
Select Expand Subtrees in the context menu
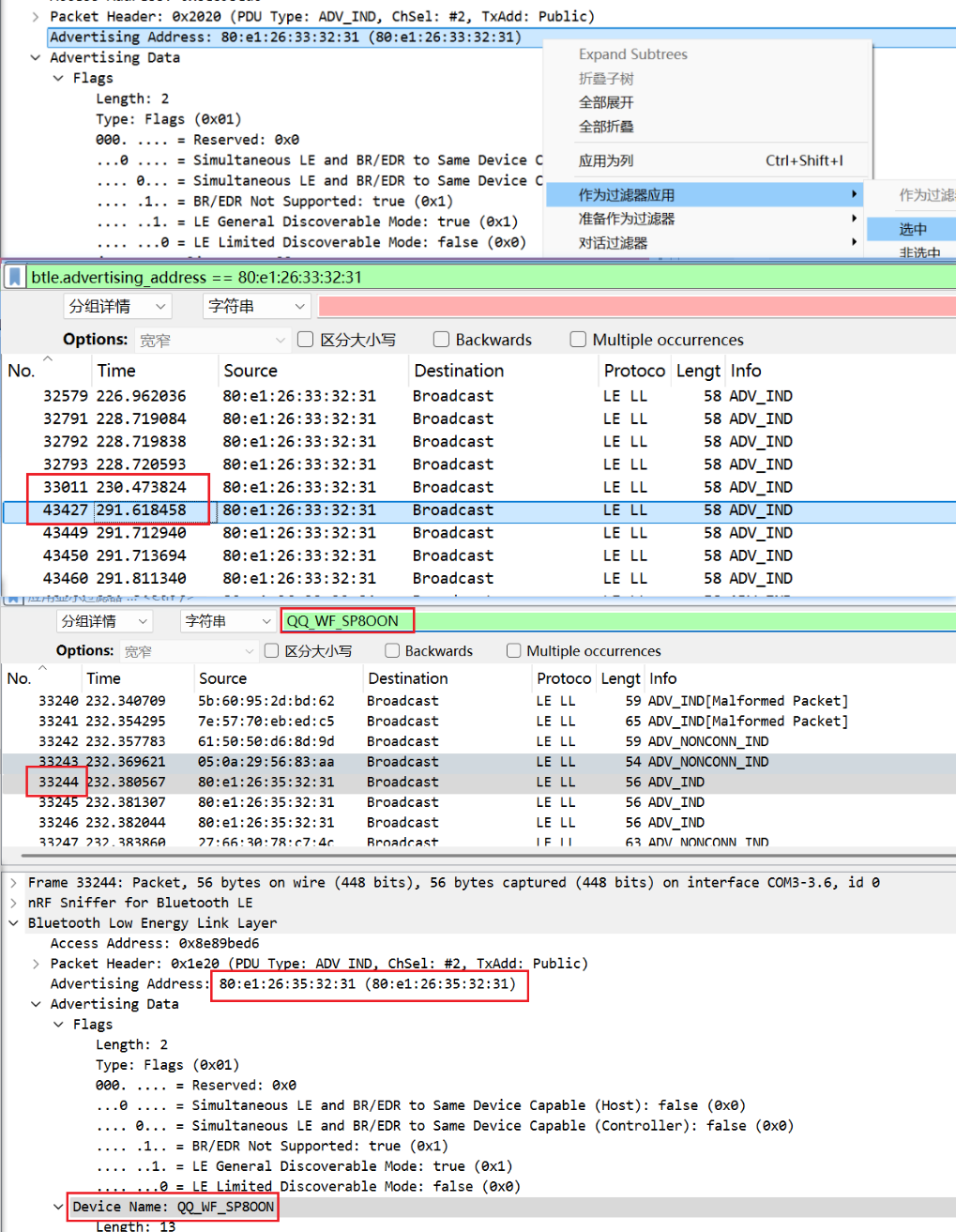[632, 54]
